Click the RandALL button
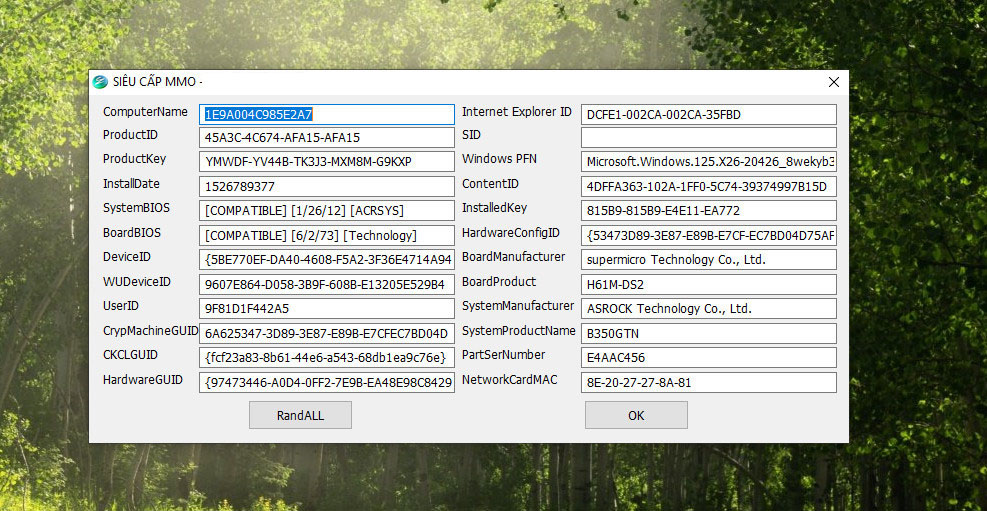Viewport: 987px width, 511px height. pyautogui.click(x=300, y=415)
